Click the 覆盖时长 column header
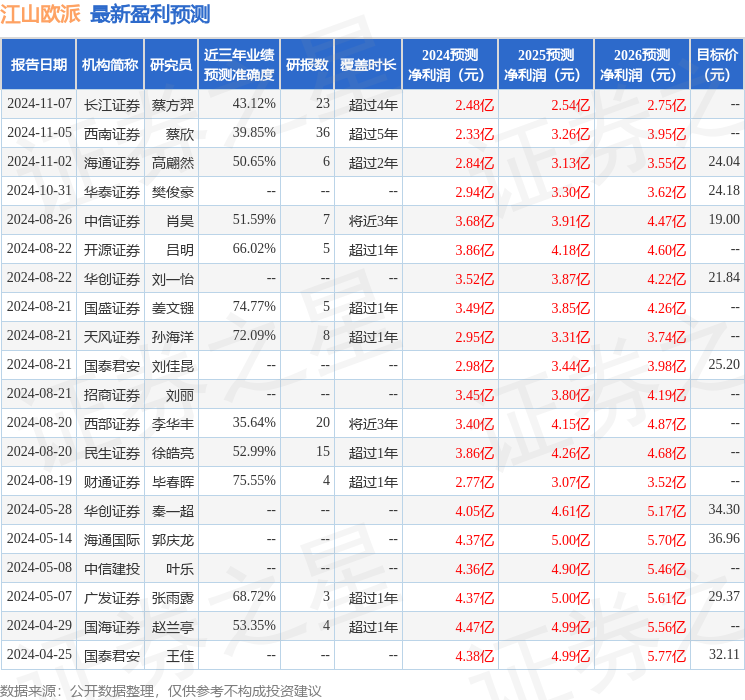The width and height of the screenshot is (745, 700). pos(368,65)
